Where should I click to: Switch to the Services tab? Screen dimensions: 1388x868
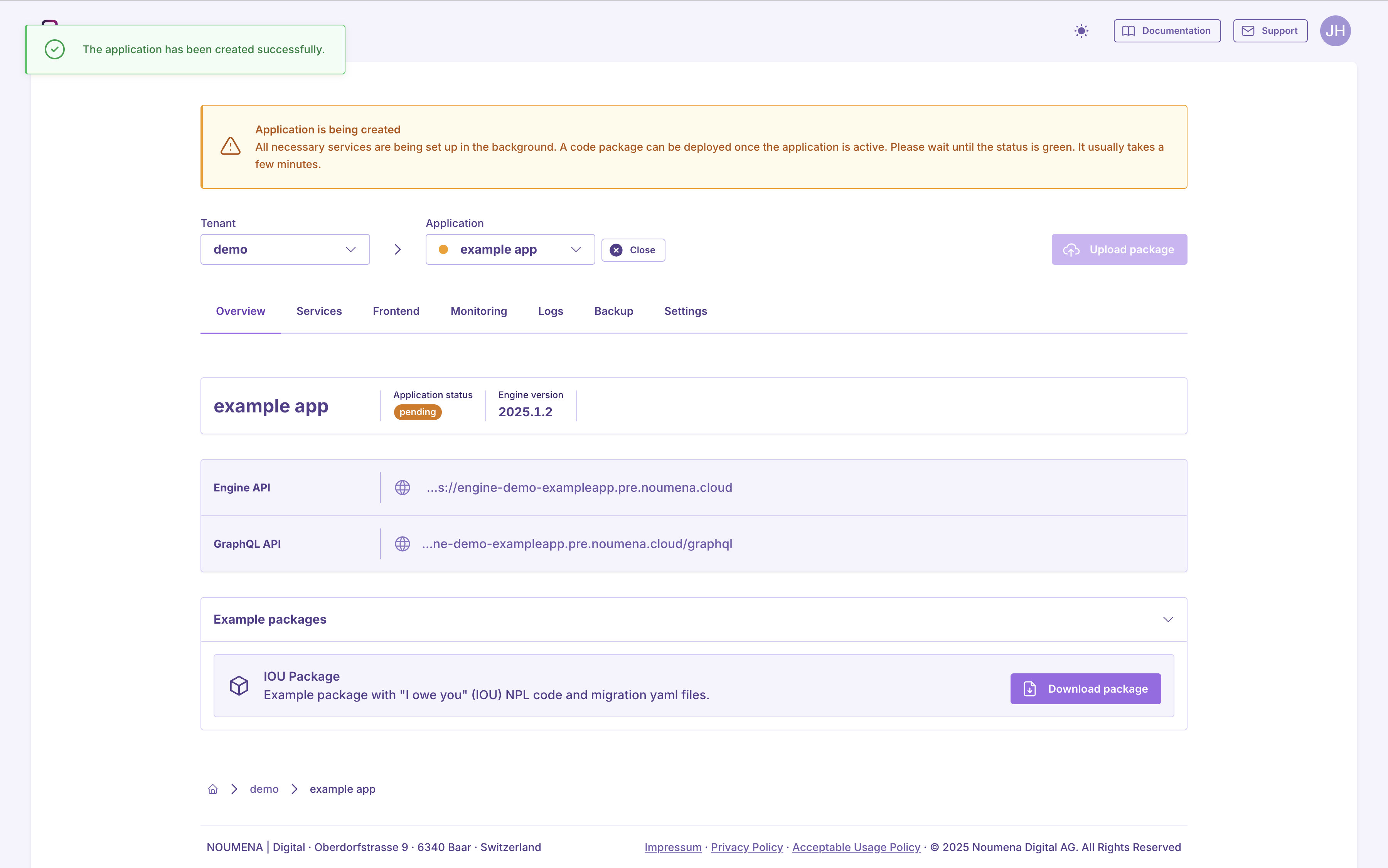click(319, 311)
